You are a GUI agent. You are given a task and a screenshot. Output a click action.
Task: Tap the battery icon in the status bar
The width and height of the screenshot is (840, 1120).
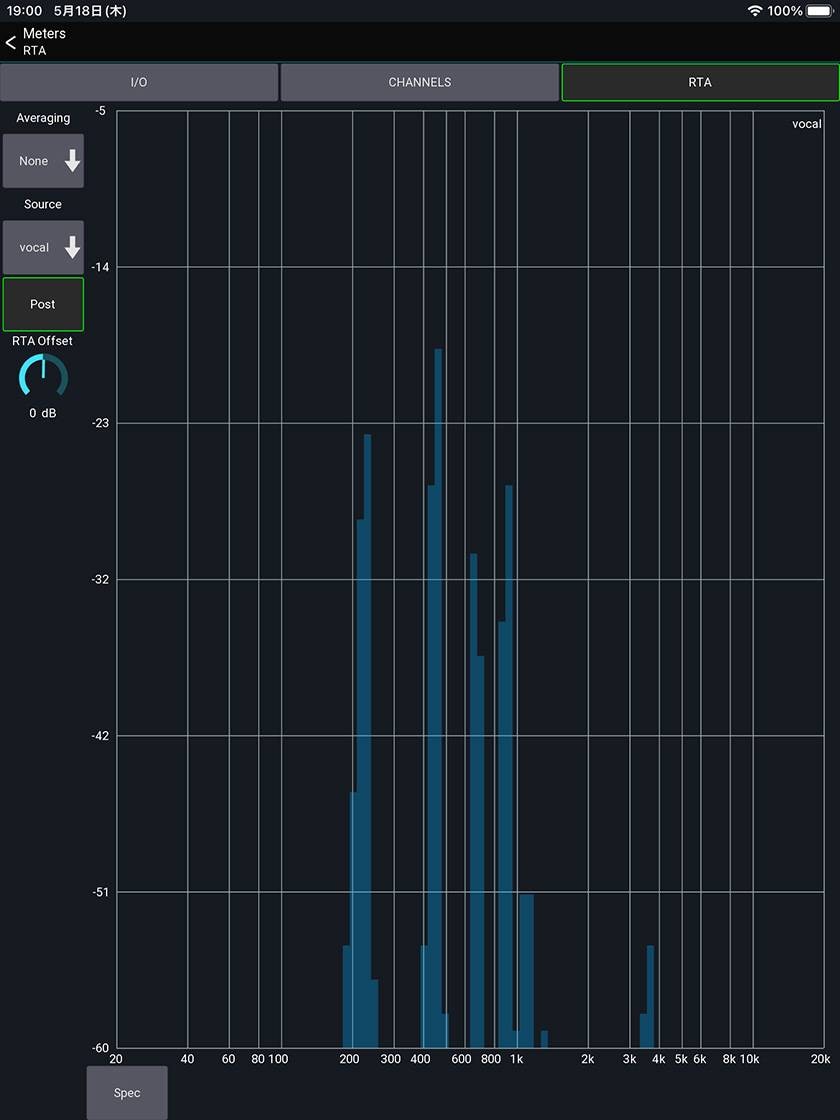tap(820, 11)
